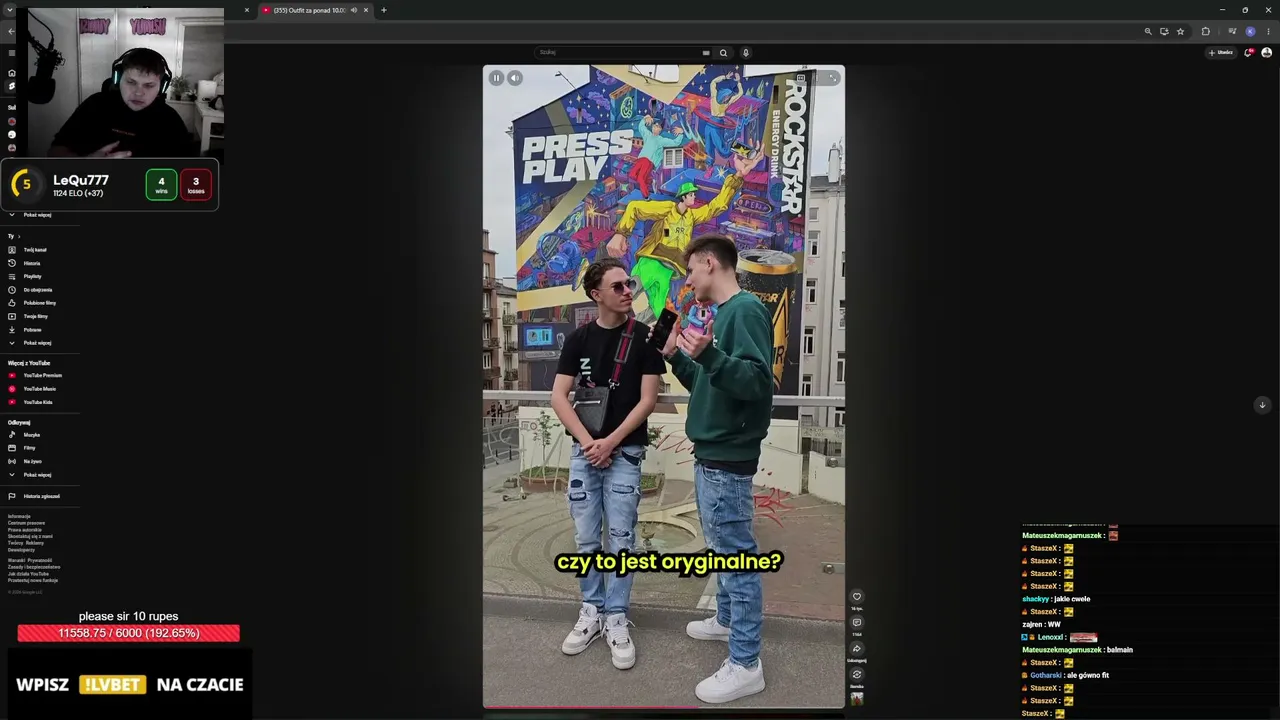This screenshot has height=720, width=1280.
Task: Expand the Ty section chevron
Action: tap(19, 237)
